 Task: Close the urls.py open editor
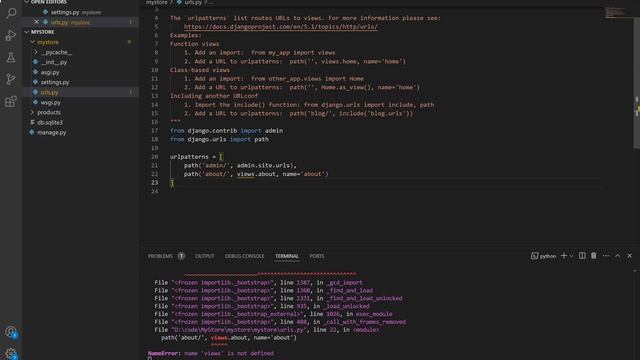pos(36,22)
